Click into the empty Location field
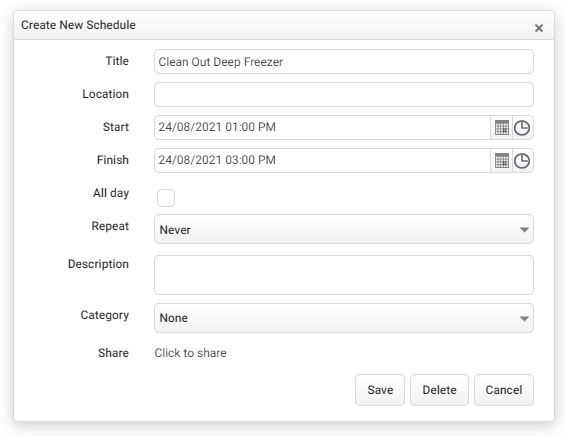566x436 pixels. click(x=344, y=95)
